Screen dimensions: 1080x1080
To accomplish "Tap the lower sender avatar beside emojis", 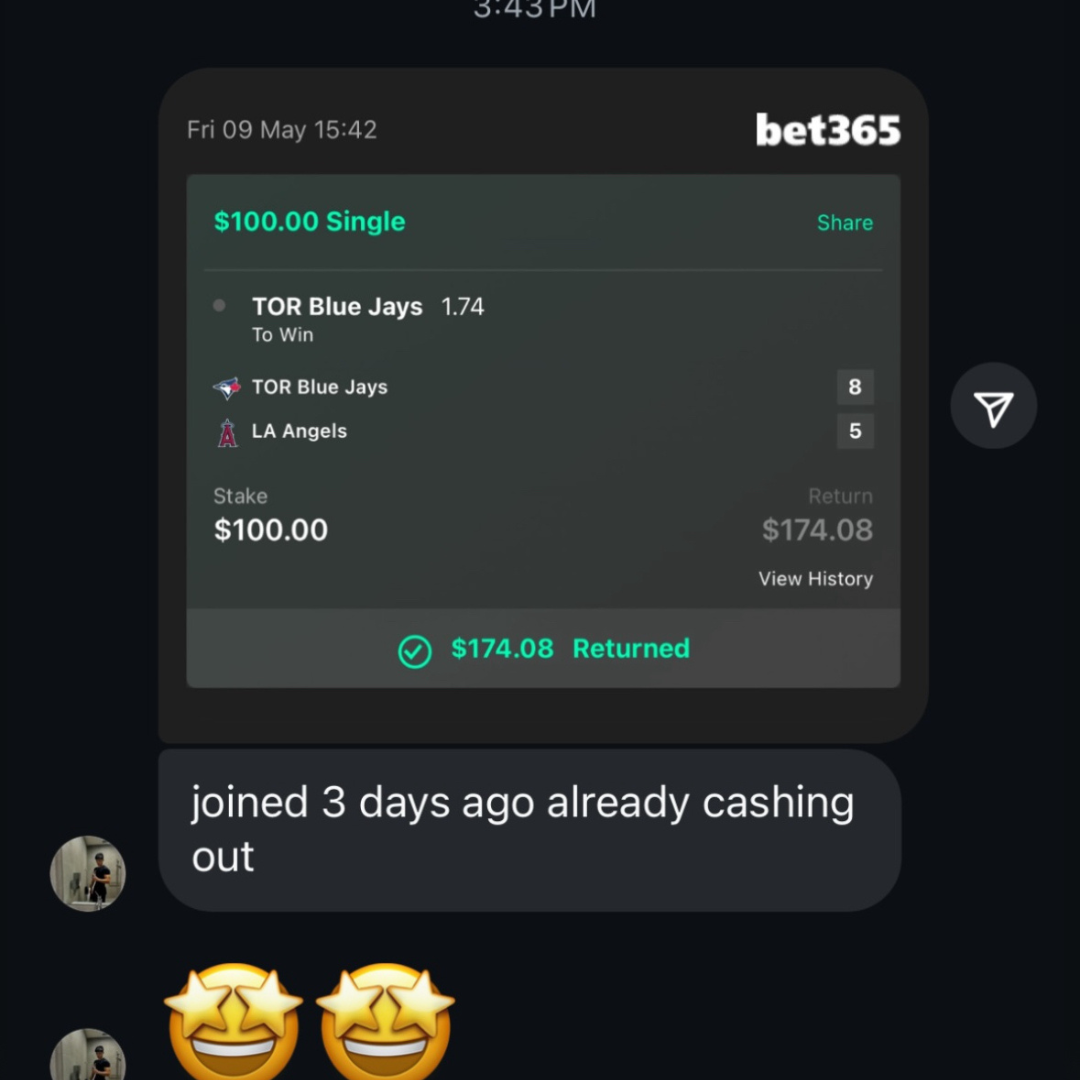I will [x=88, y=1058].
